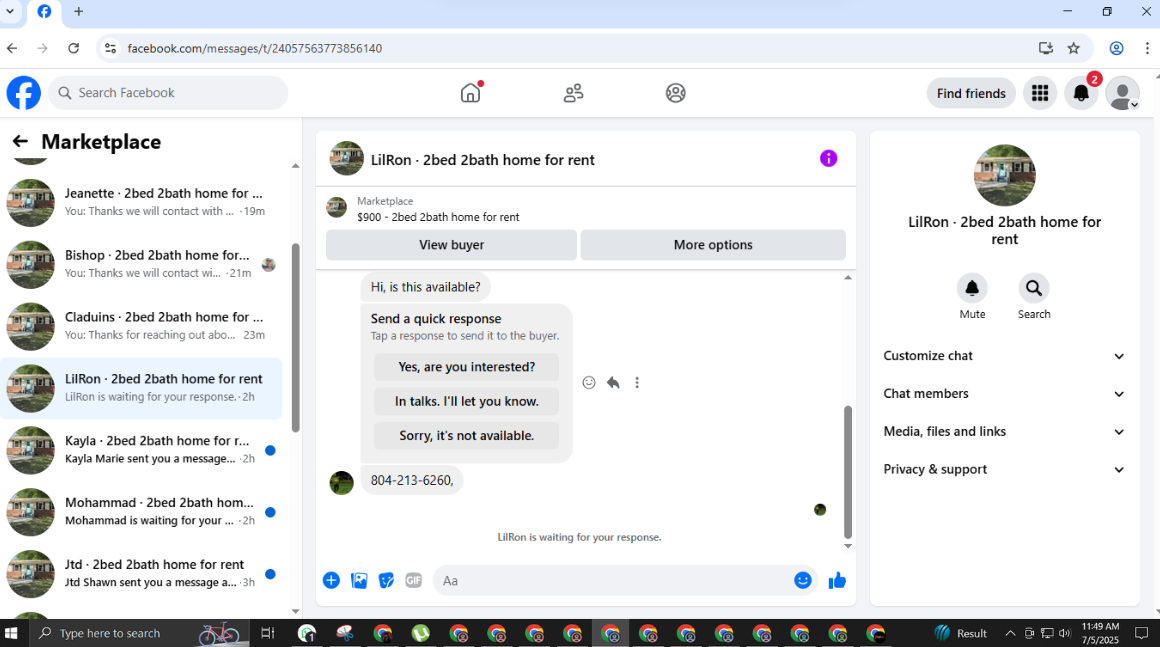1160x647 pixels.
Task: Choose a GIF from the GIF icon
Action: (x=414, y=580)
